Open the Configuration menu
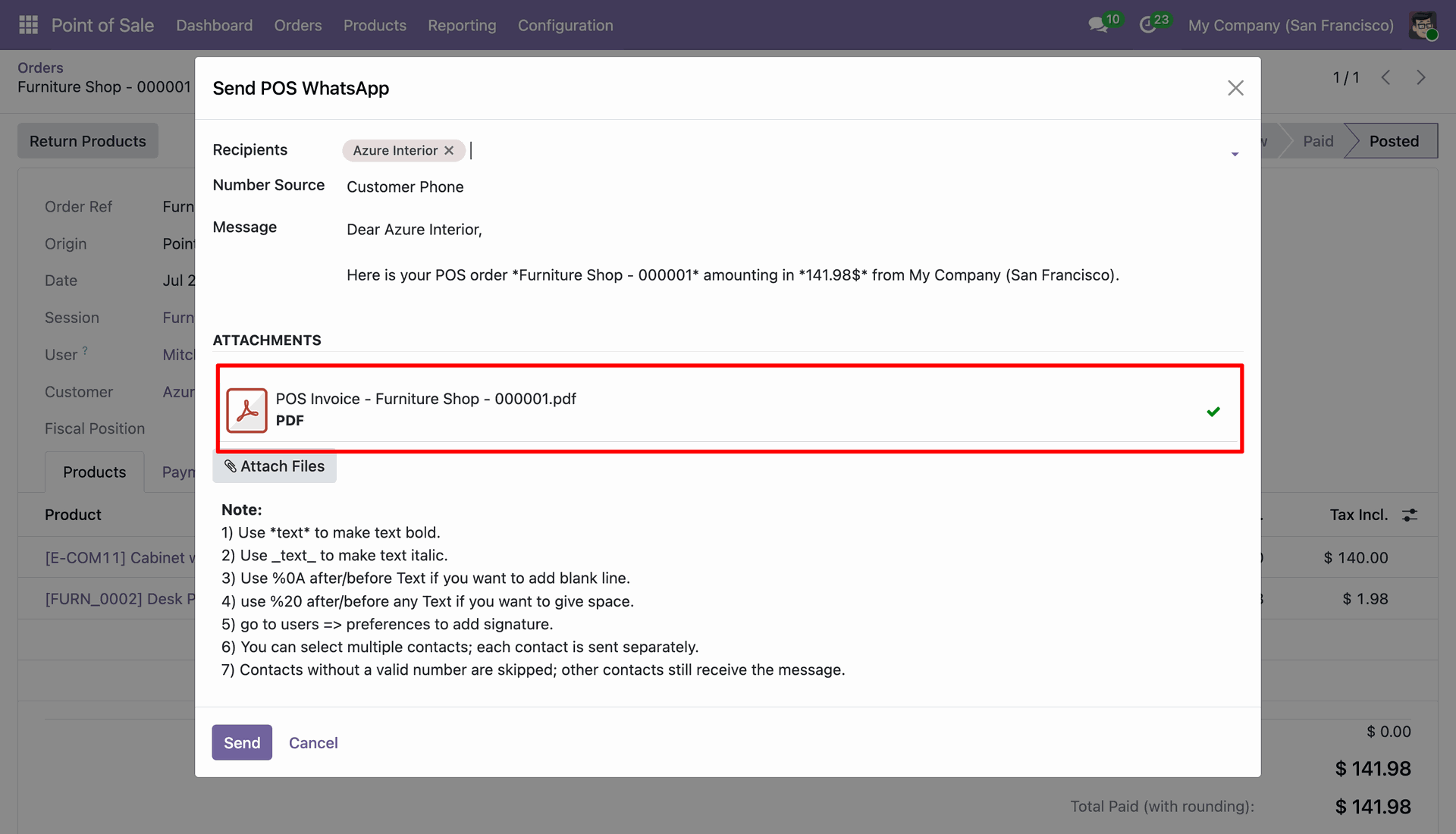The image size is (1456, 834). [566, 25]
